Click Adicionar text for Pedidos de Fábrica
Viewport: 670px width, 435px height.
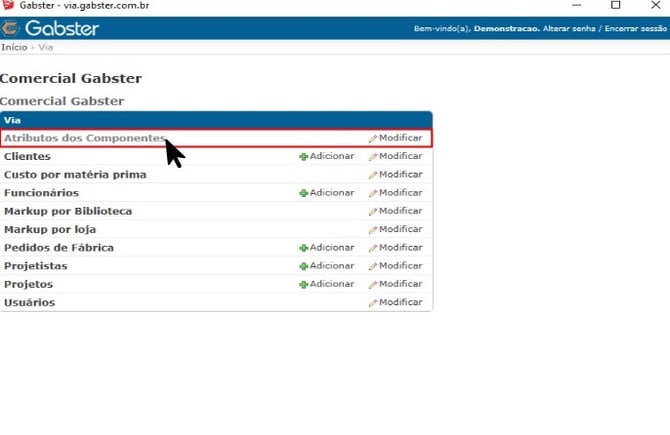click(x=332, y=247)
